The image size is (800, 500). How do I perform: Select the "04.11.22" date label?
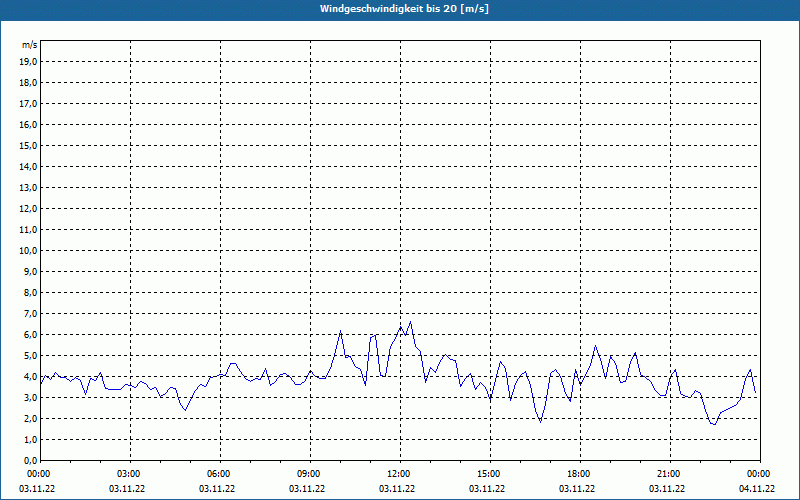click(757, 489)
